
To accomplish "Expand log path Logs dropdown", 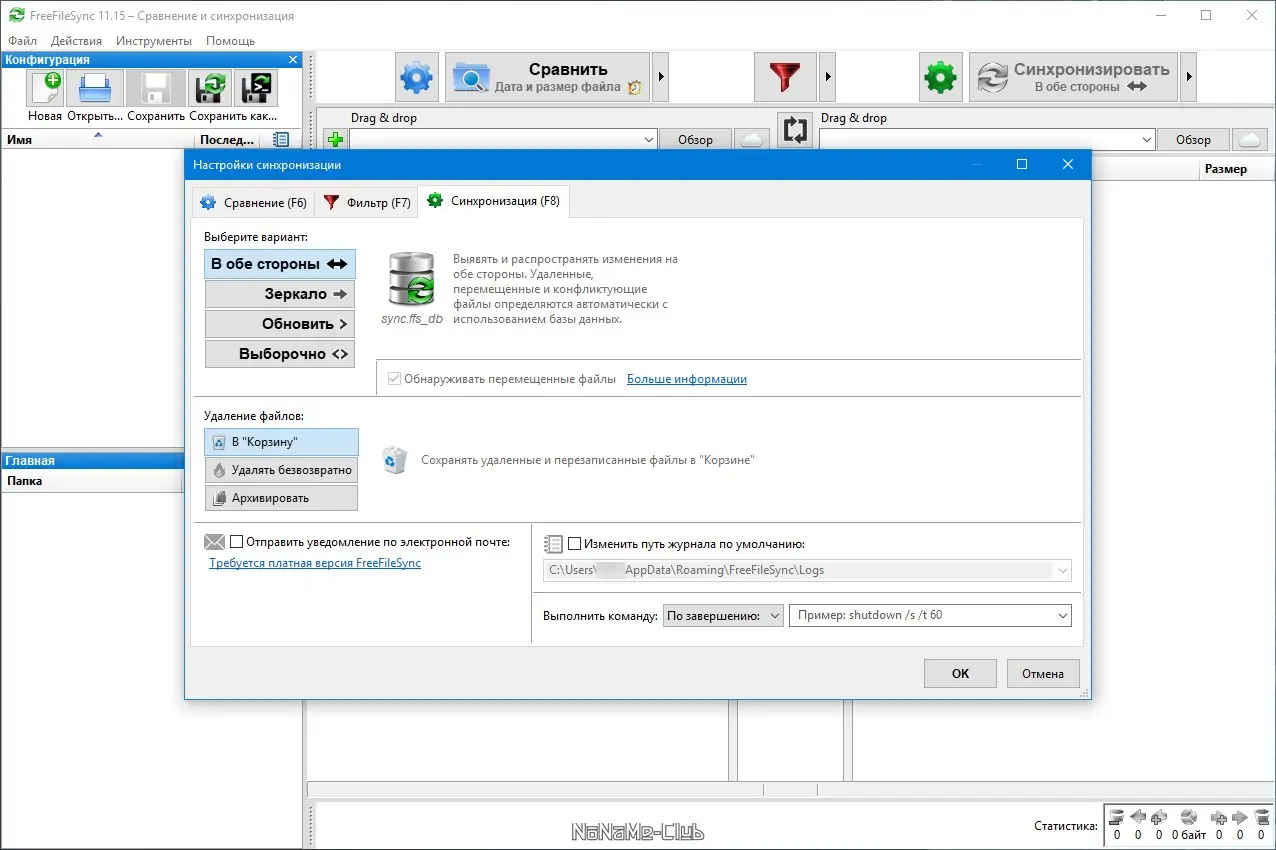I will pos(1062,571).
